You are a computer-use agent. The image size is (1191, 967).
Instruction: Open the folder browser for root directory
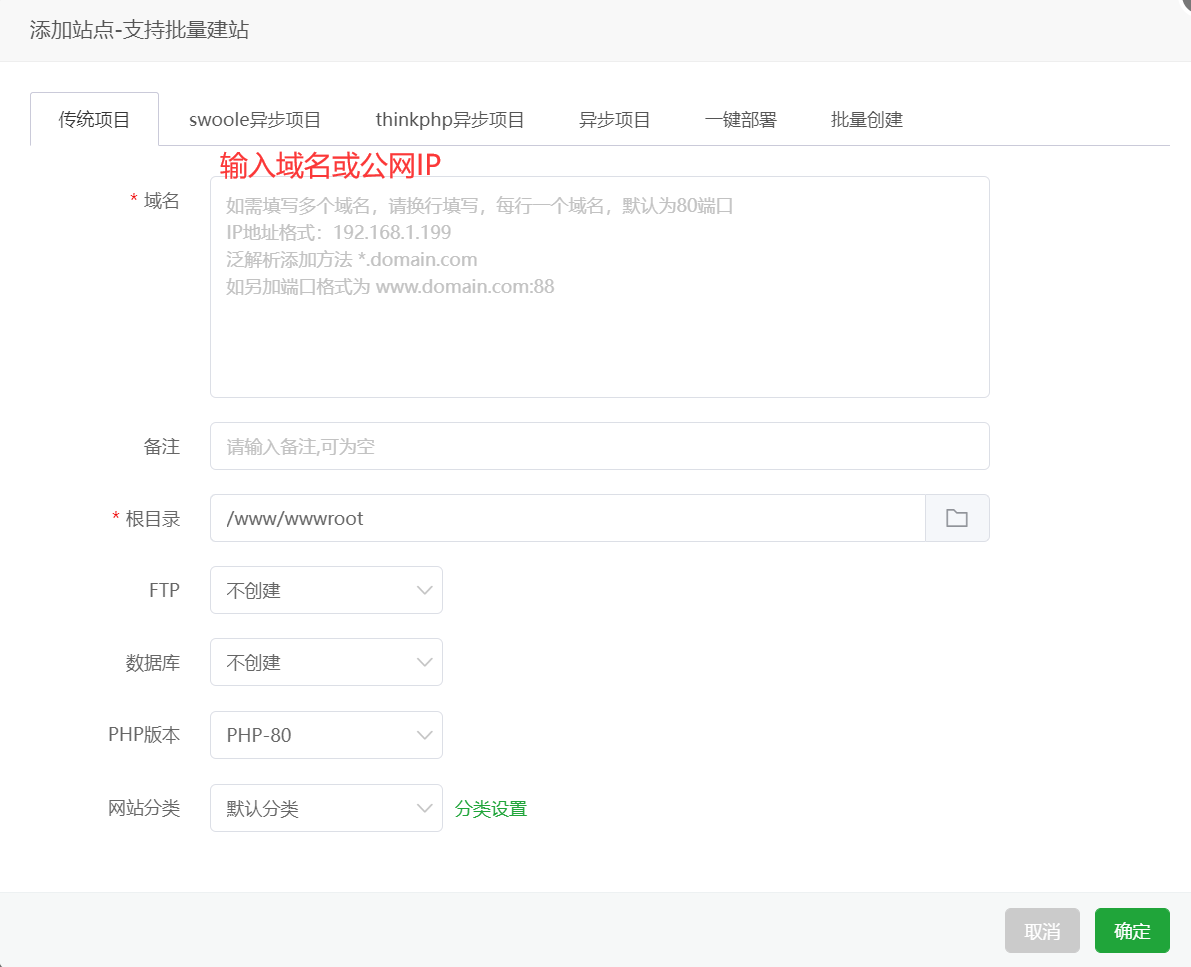[957, 518]
